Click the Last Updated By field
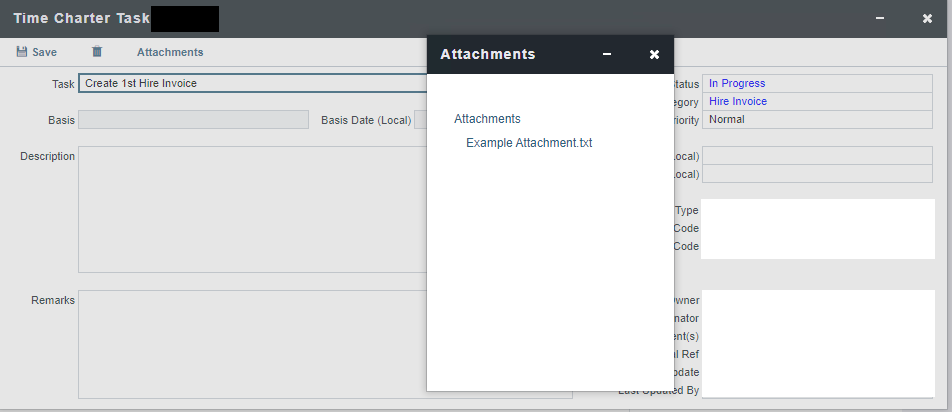Viewport: 952px width, 412px height. (818, 390)
